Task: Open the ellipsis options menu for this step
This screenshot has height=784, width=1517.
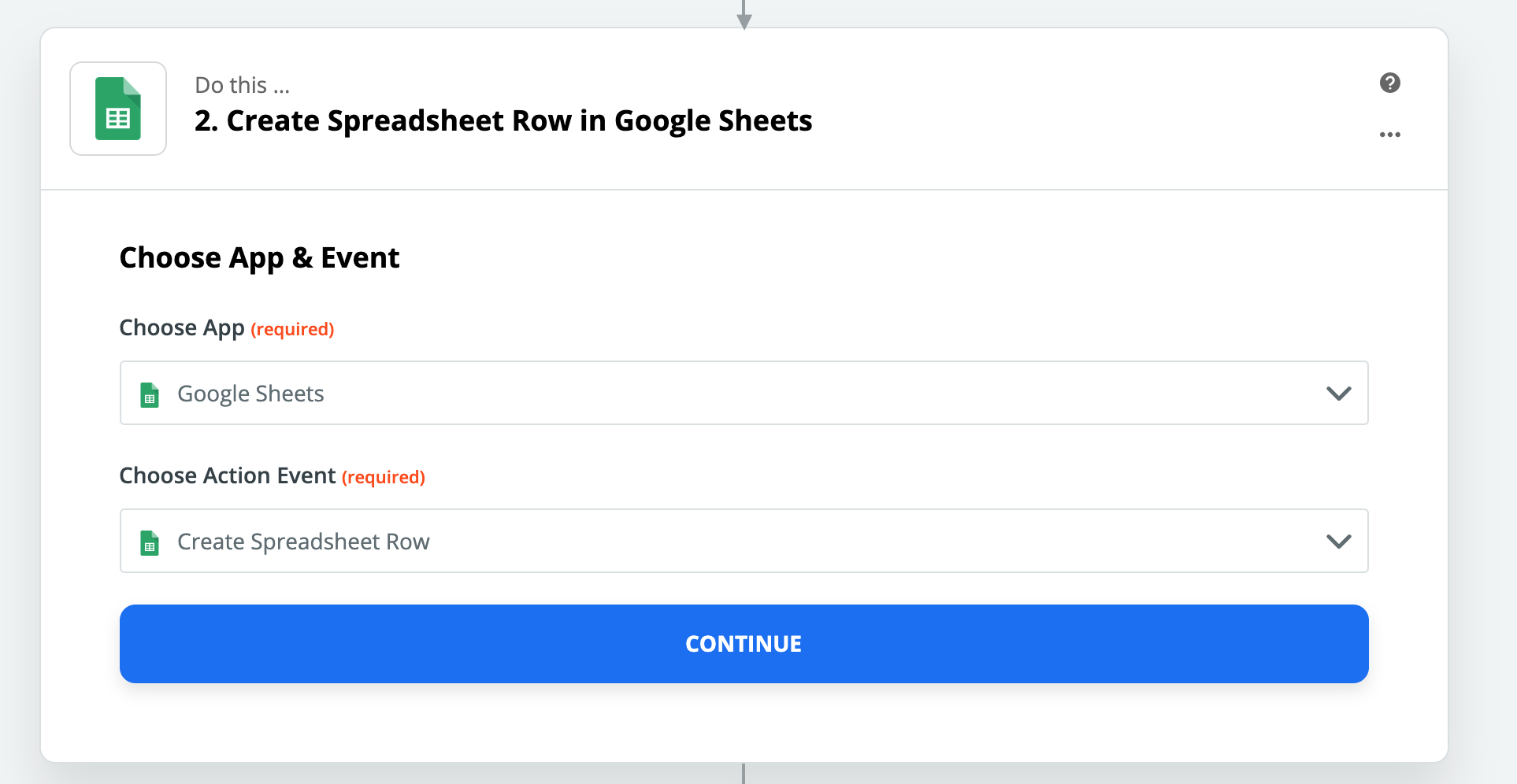Action: pos(1389,134)
